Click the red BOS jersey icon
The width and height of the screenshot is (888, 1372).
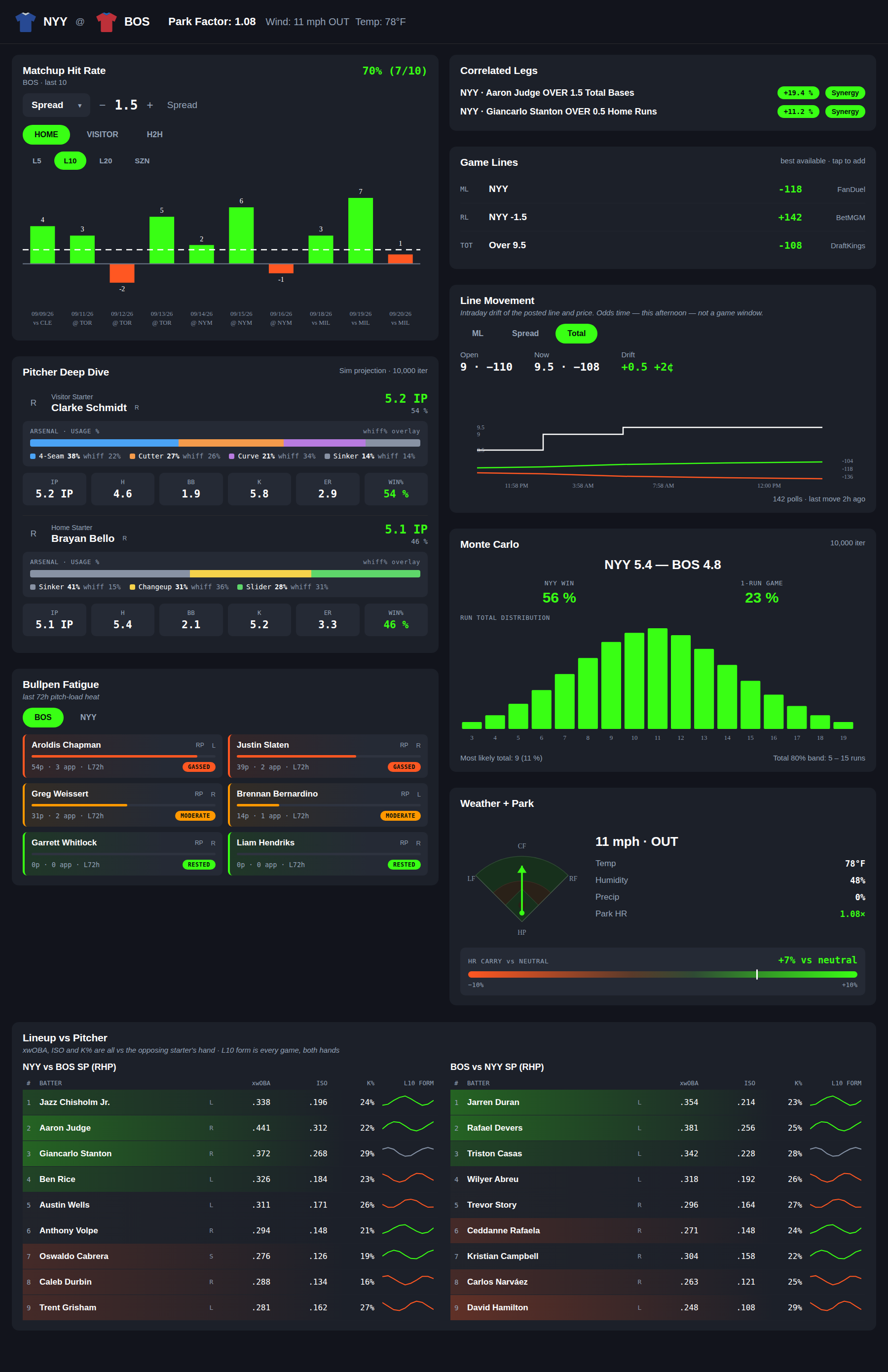pos(106,22)
